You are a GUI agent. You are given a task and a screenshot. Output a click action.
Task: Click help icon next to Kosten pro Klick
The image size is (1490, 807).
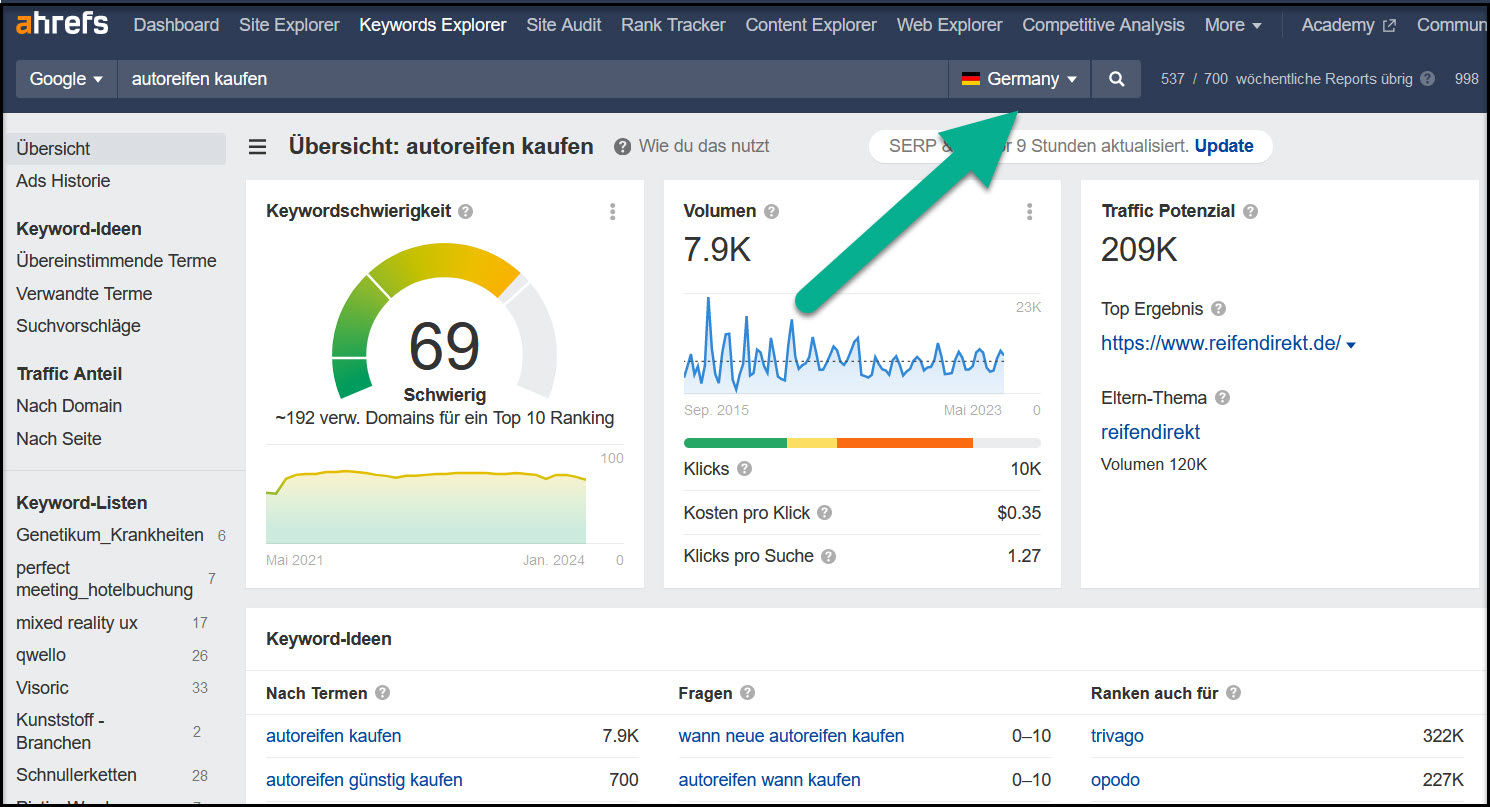[824, 513]
